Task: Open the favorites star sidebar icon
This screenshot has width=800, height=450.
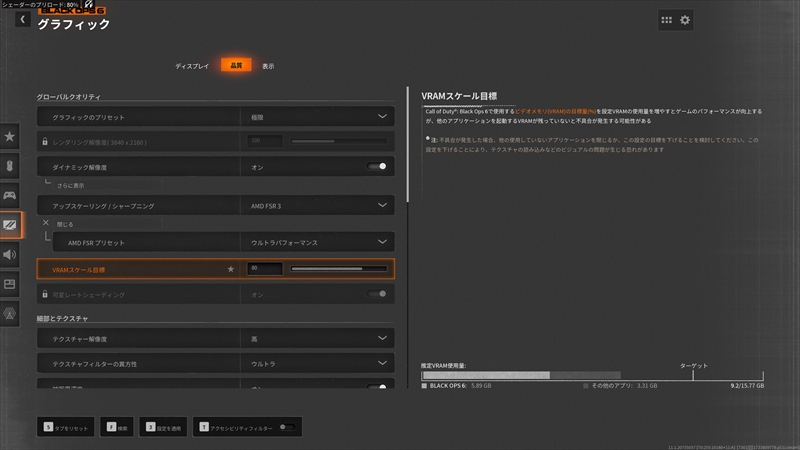Action: tap(10, 136)
